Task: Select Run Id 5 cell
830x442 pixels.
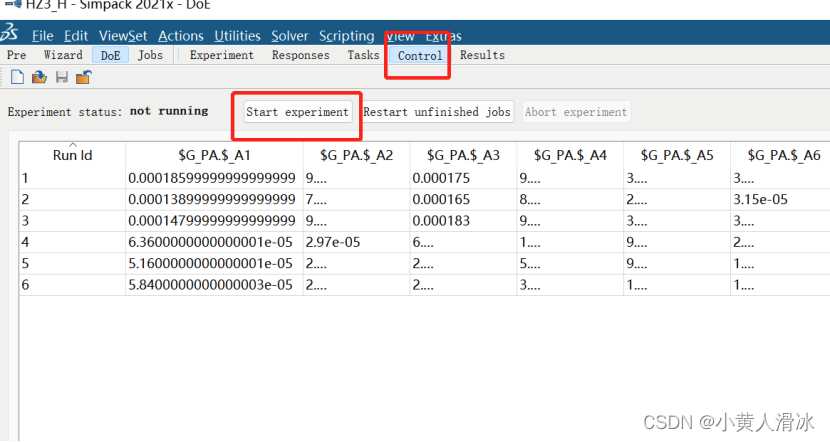Action: click(73, 263)
